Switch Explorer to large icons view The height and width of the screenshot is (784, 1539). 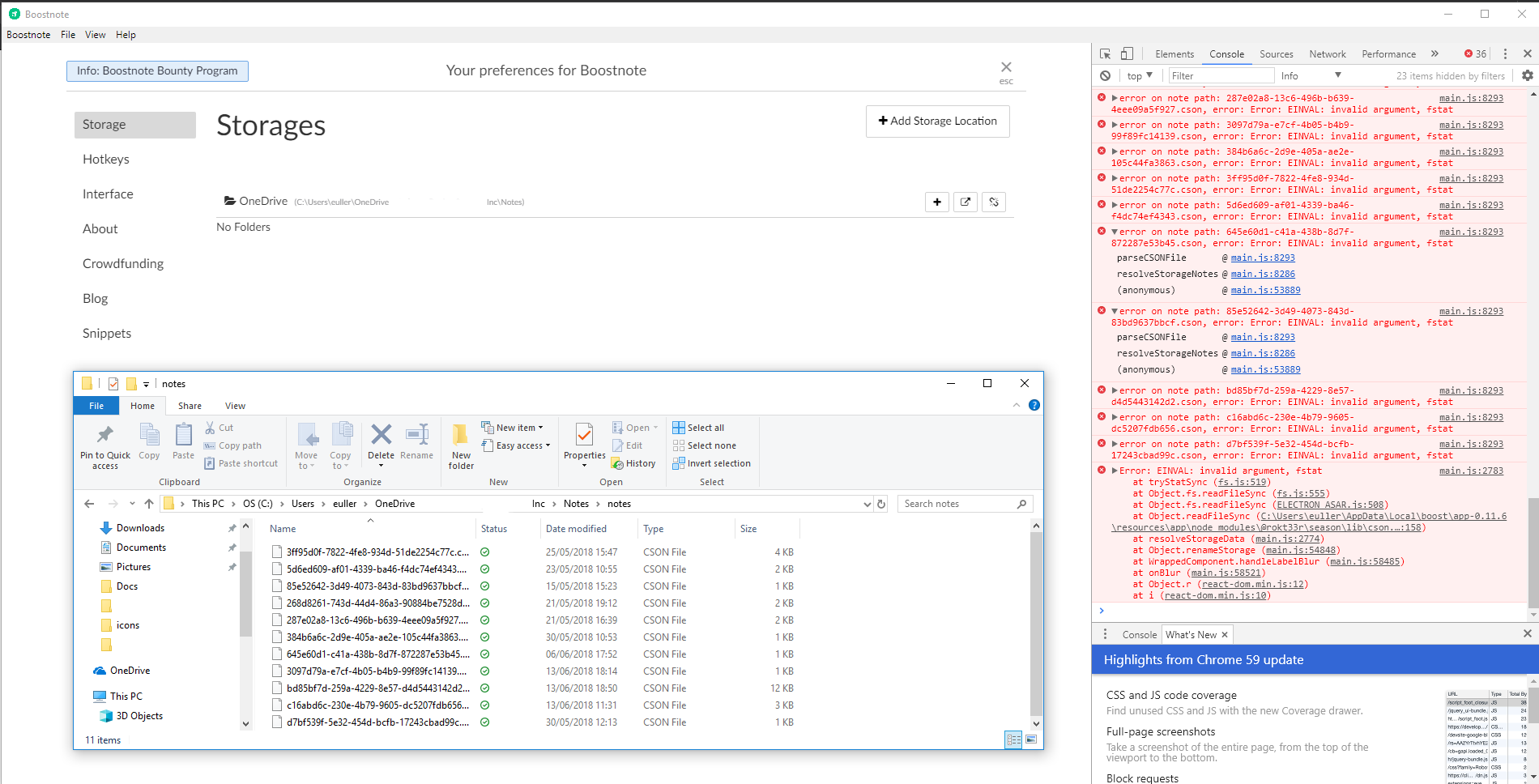1031,739
